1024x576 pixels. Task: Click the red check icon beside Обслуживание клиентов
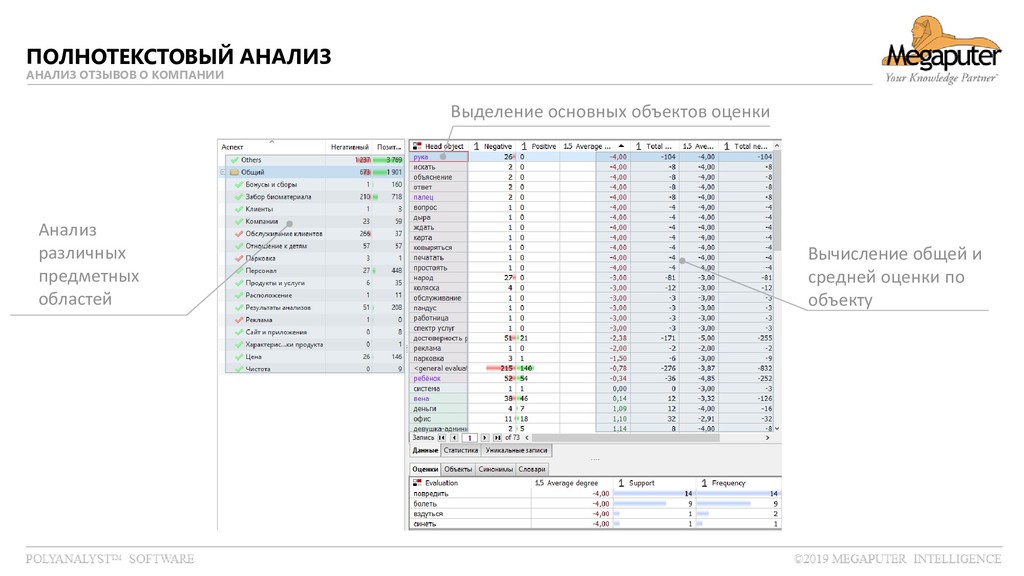[x=239, y=234]
